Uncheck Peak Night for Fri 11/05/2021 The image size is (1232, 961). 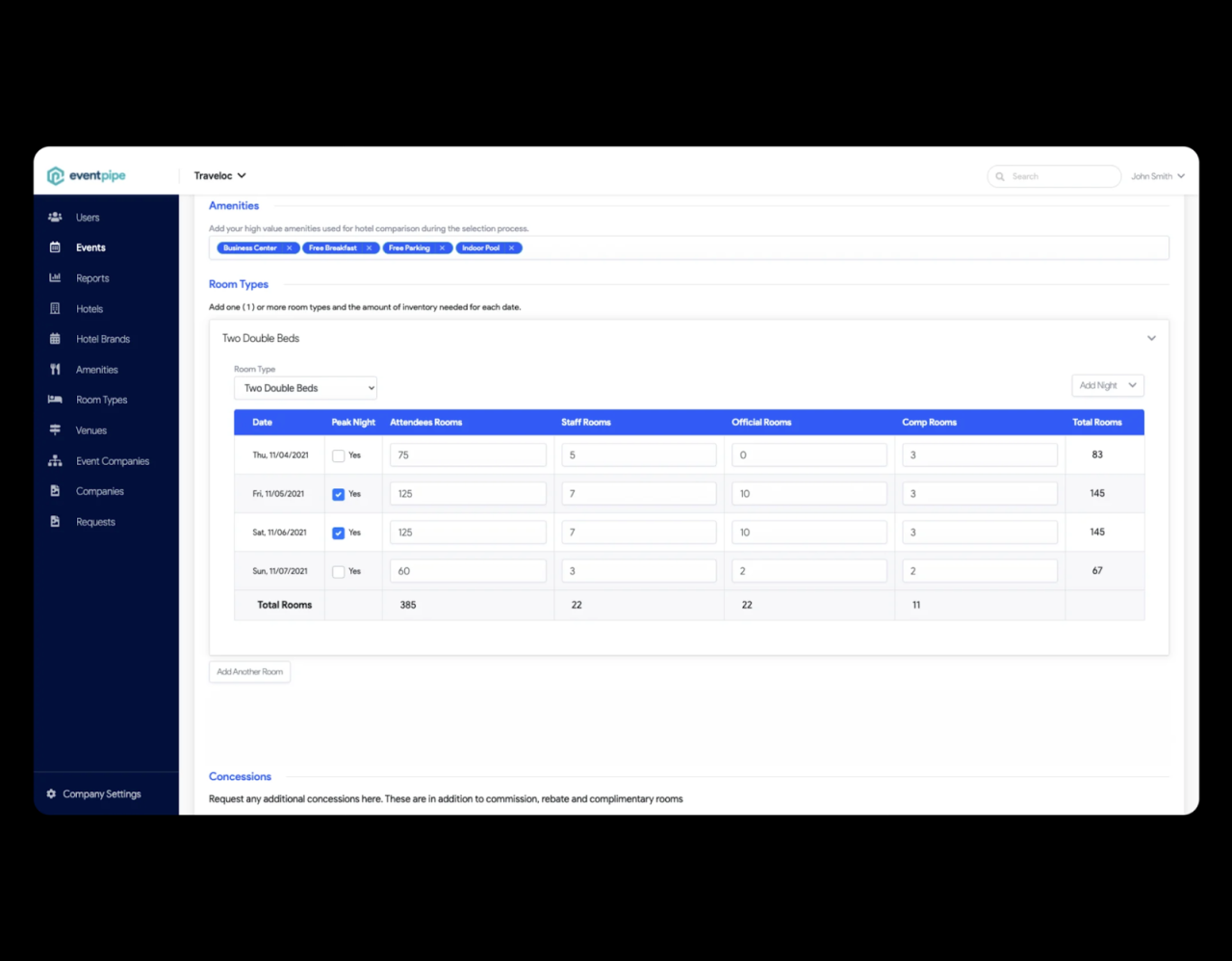339,494
